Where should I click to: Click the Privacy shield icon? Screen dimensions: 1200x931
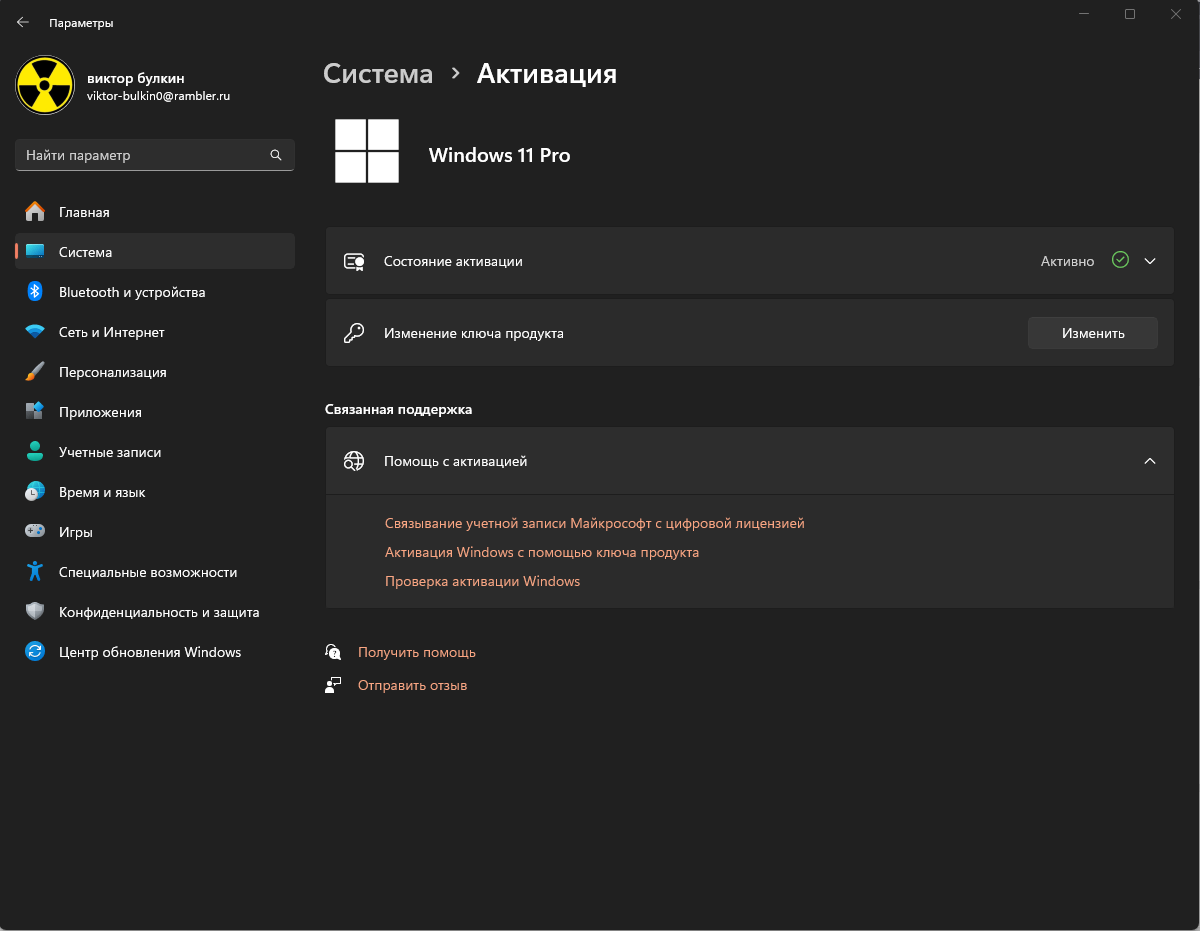click(35, 612)
